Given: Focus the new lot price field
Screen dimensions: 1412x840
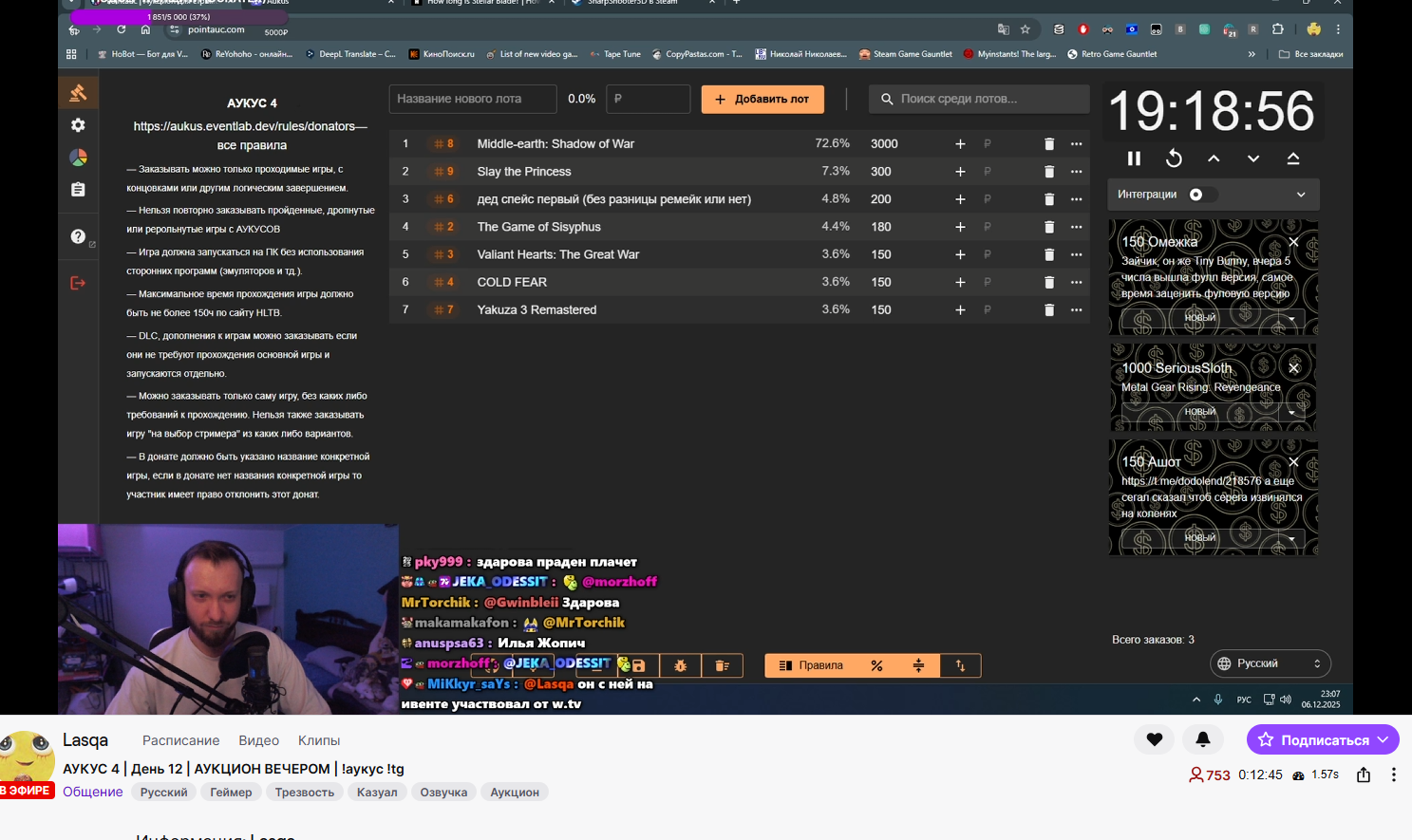Looking at the screenshot, I should (648, 99).
